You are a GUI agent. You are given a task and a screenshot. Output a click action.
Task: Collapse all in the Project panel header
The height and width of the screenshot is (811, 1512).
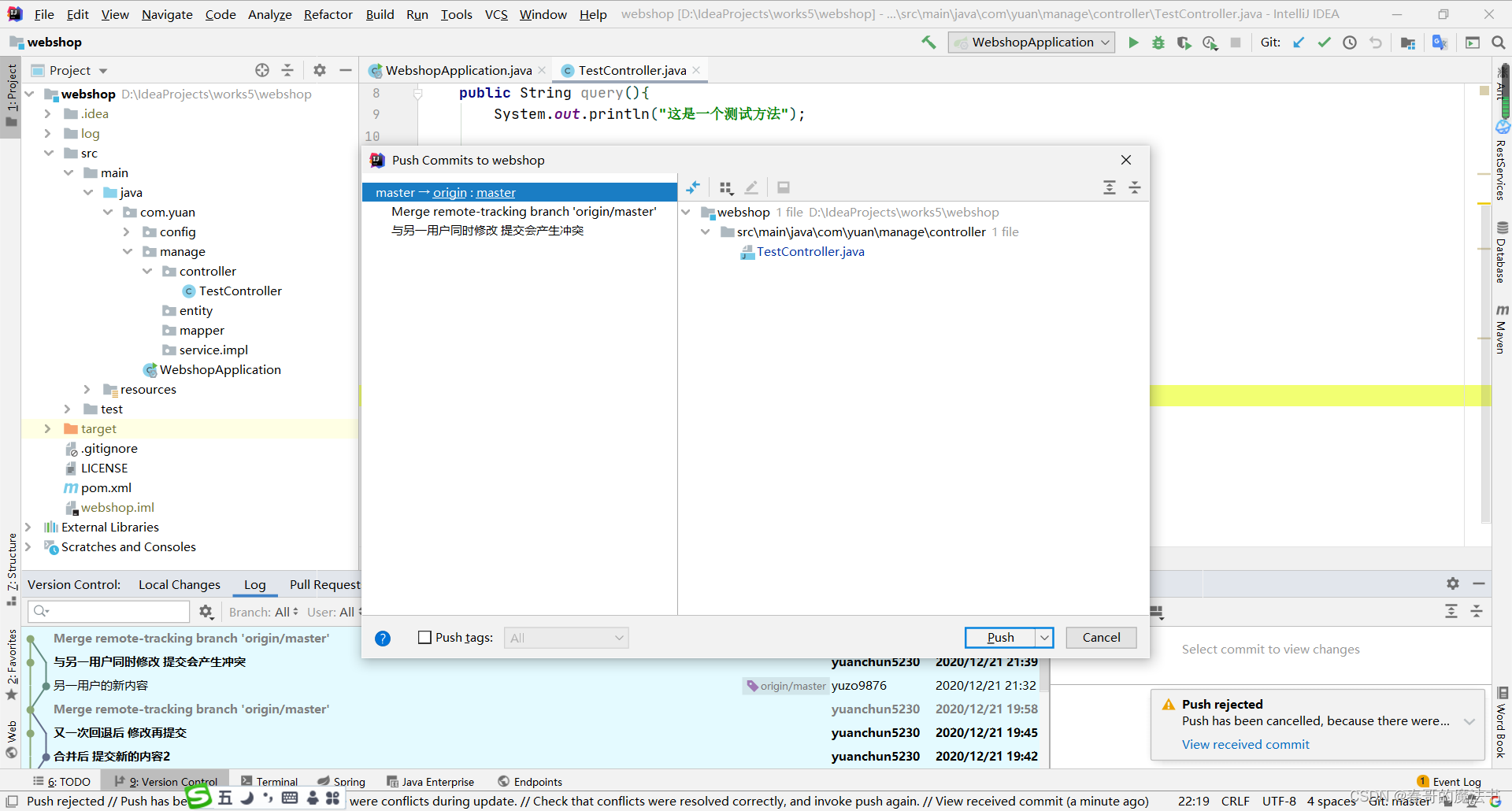coord(287,70)
